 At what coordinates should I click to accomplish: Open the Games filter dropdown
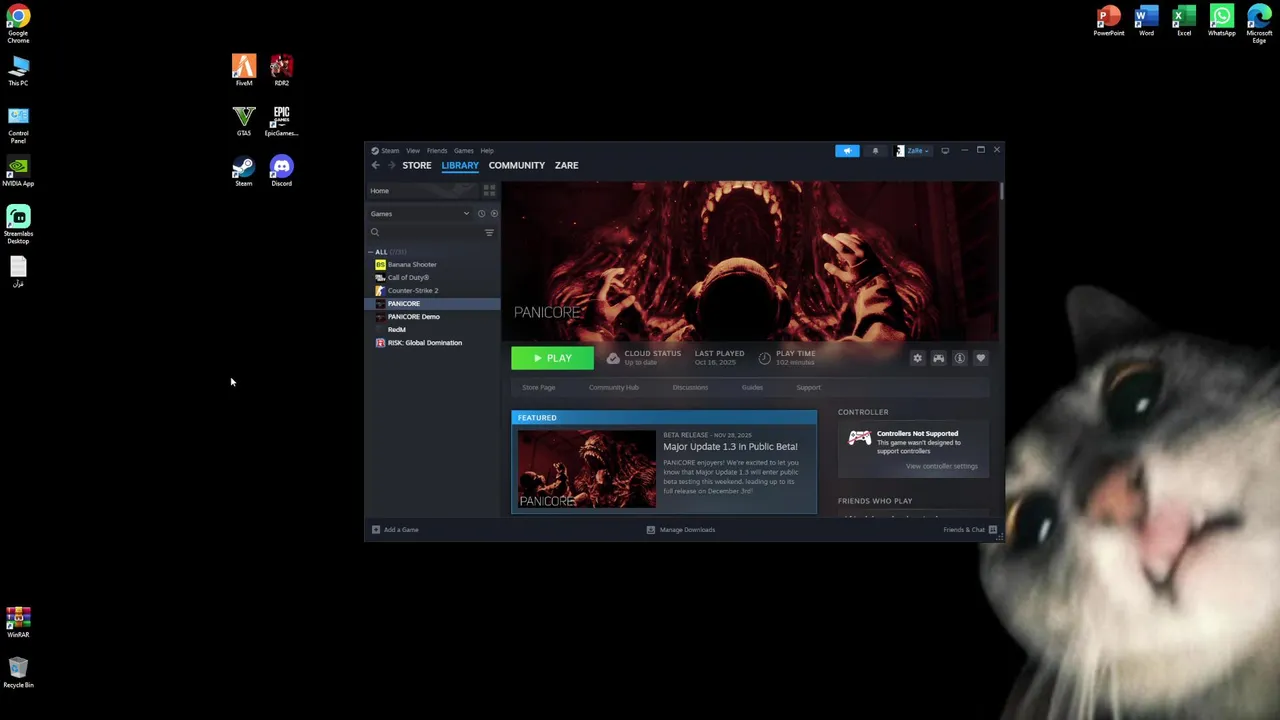click(x=419, y=213)
